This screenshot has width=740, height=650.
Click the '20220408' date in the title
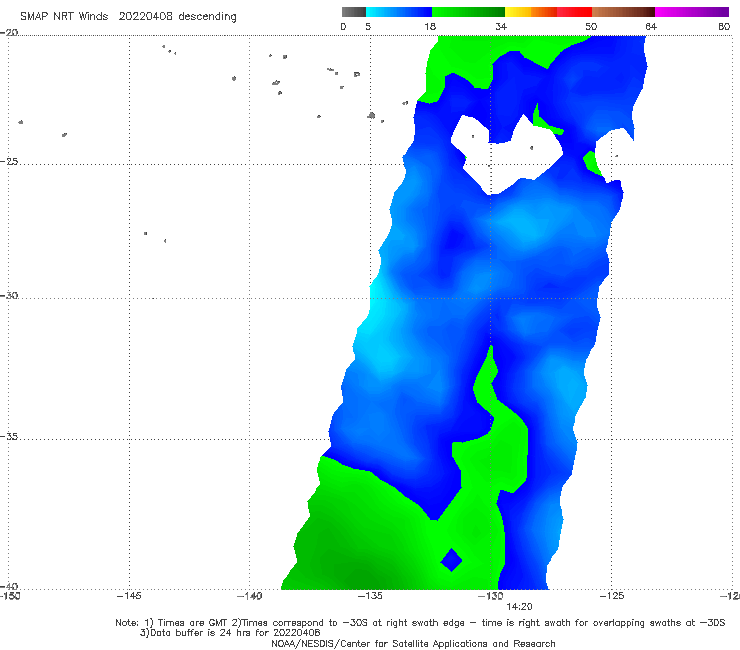[145, 17]
